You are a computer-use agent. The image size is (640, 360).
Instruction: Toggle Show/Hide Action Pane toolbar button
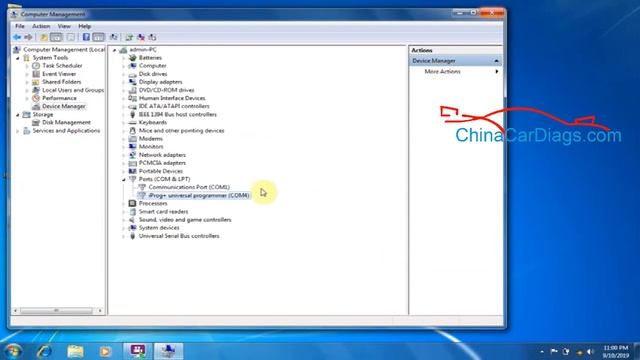(98, 37)
